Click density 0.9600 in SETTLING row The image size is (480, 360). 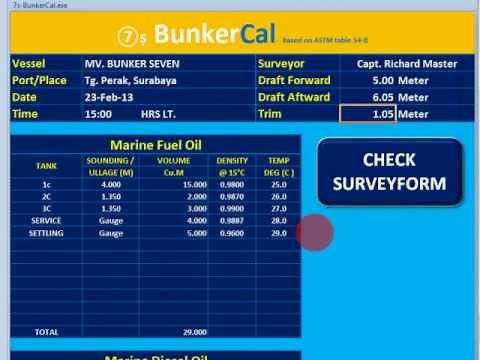click(232, 233)
